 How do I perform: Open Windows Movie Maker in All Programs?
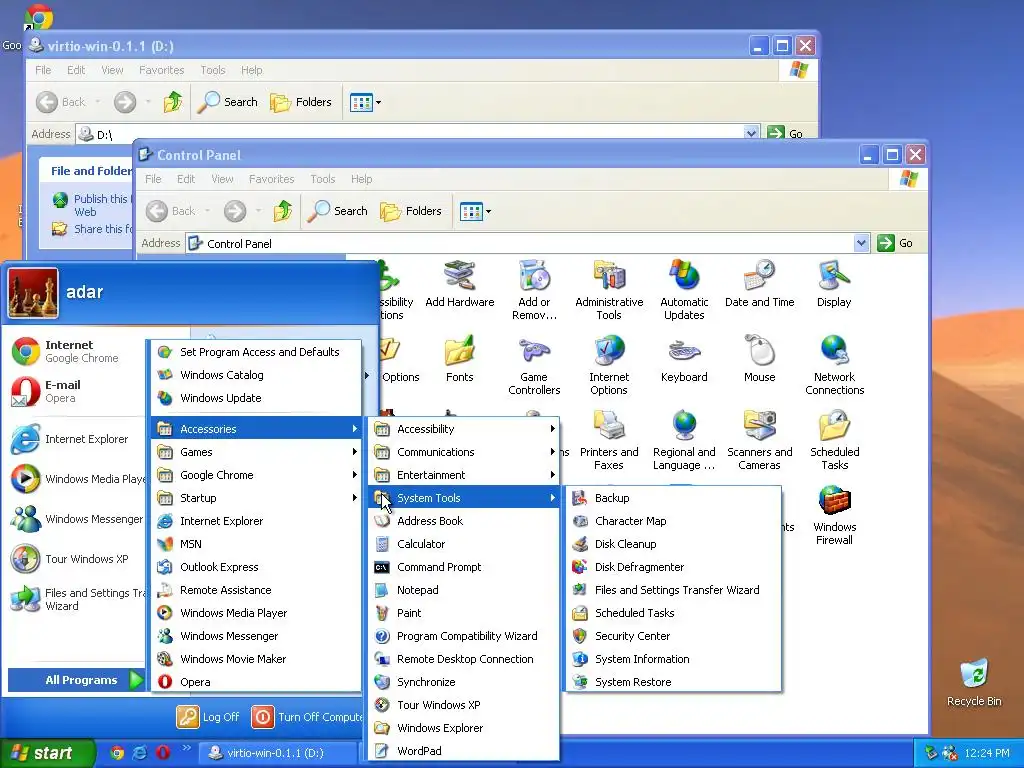tap(257, 658)
